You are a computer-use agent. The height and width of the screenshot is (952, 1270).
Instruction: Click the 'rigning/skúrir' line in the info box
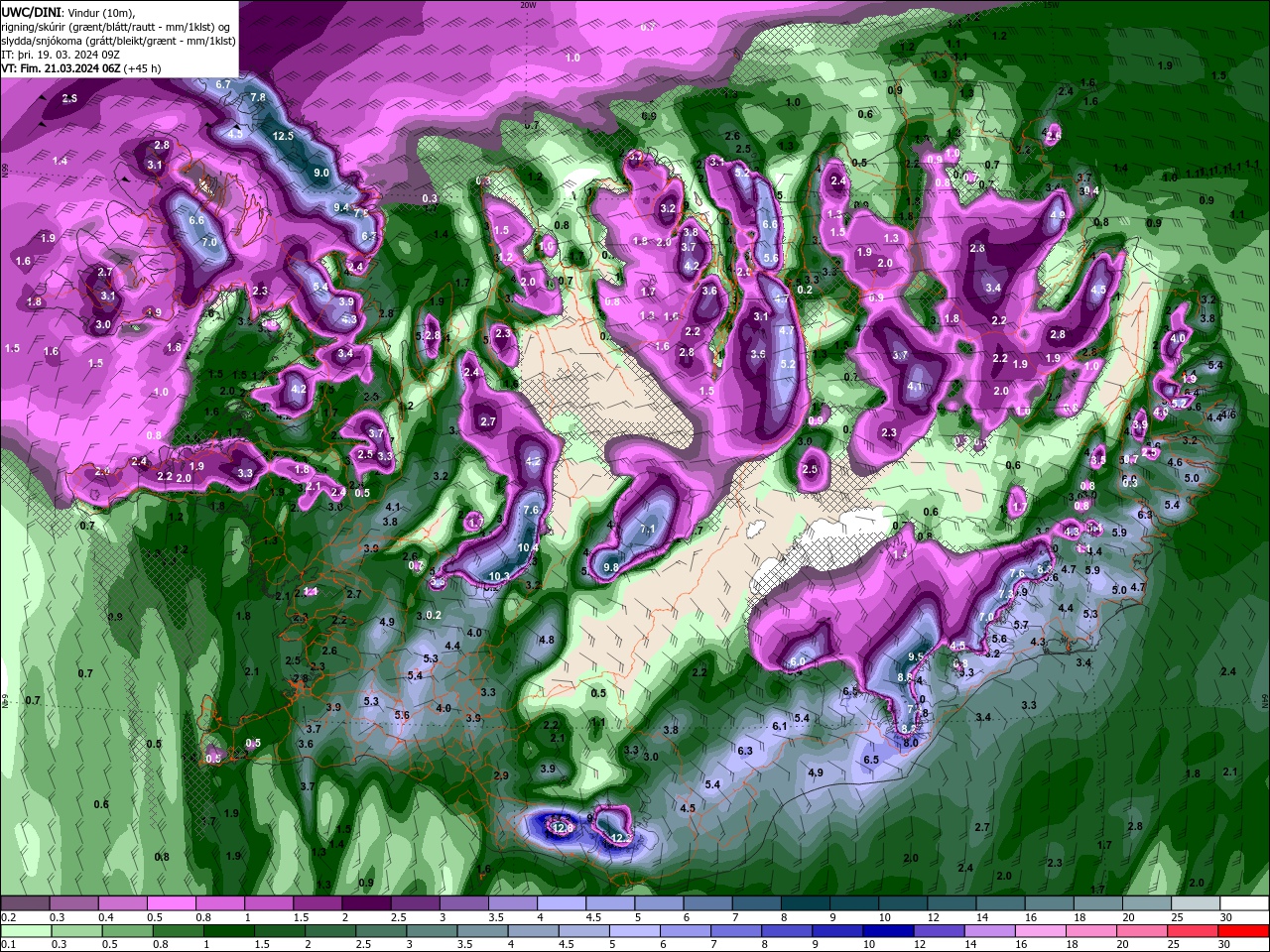pyautogui.click(x=115, y=26)
